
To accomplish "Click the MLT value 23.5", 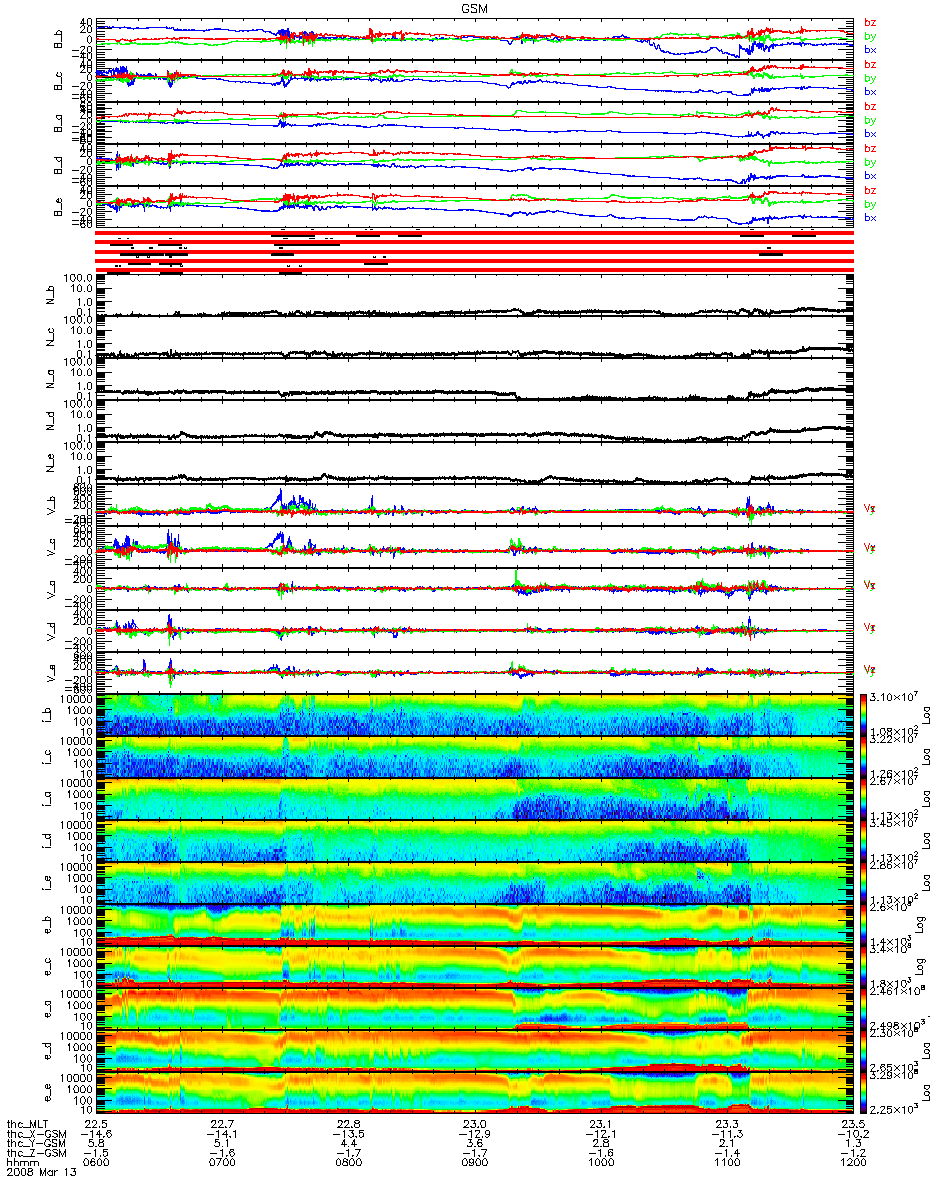I will tap(852, 1124).
